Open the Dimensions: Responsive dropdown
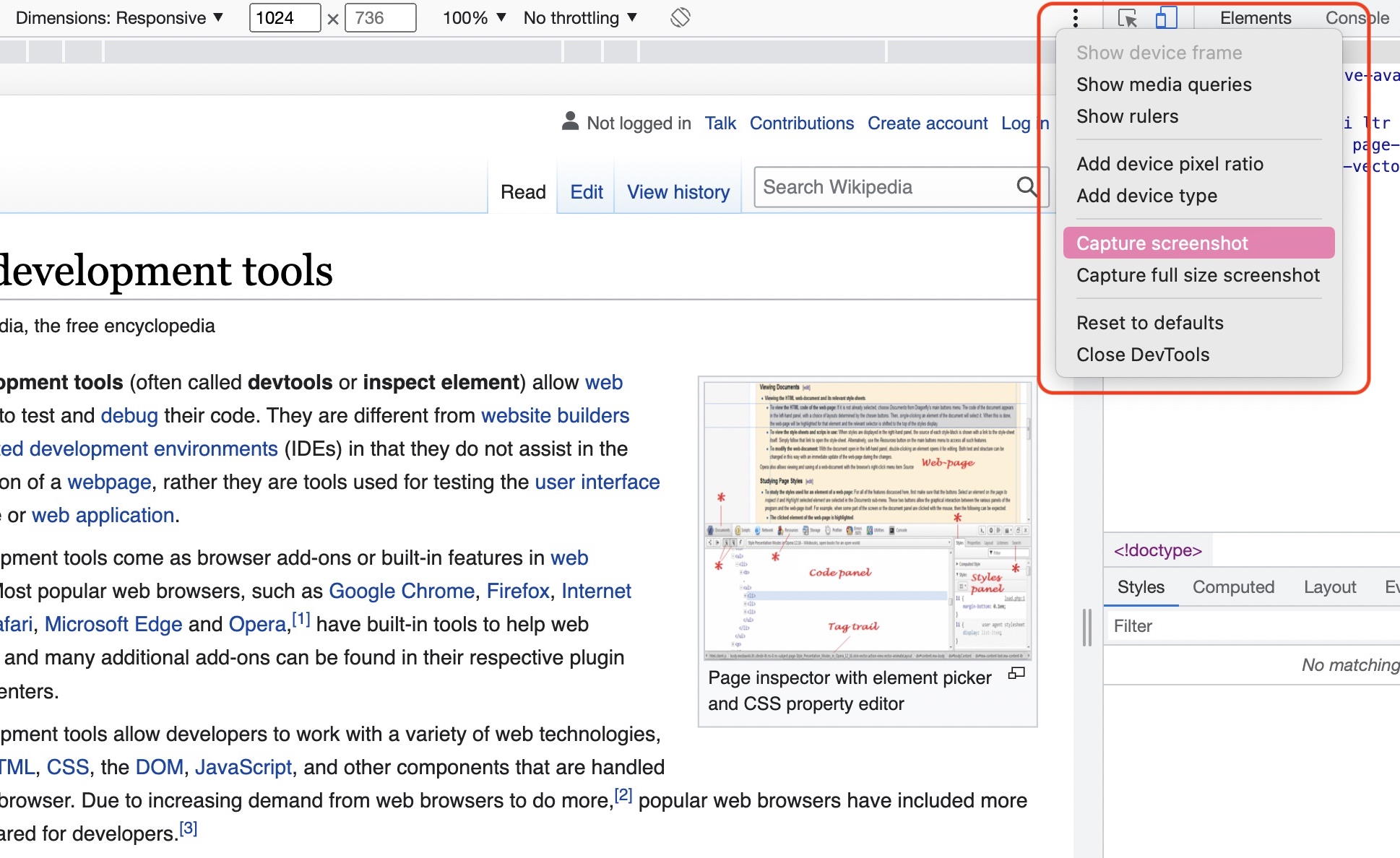This screenshot has width=1400, height=858. 119,17
